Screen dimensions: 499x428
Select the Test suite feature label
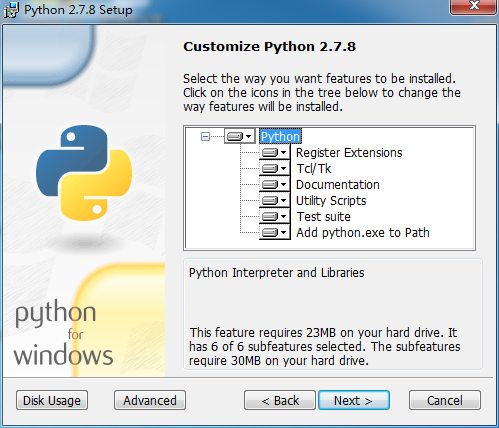coord(323,217)
